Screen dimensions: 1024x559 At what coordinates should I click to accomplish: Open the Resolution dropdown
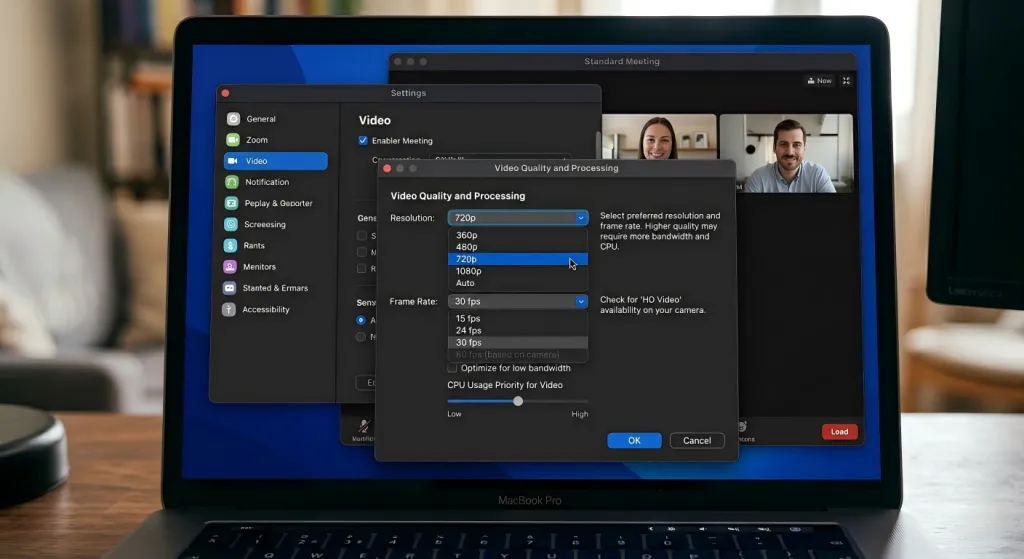(x=518, y=217)
